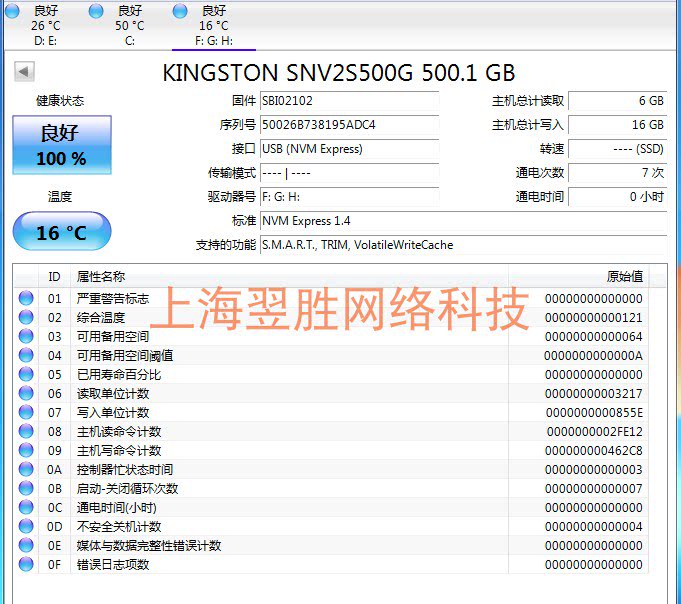Image resolution: width=681 pixels, height=604 pixels.
Task: Click rotation rate field ---- (SSD)
Action: tap(618, 149)
